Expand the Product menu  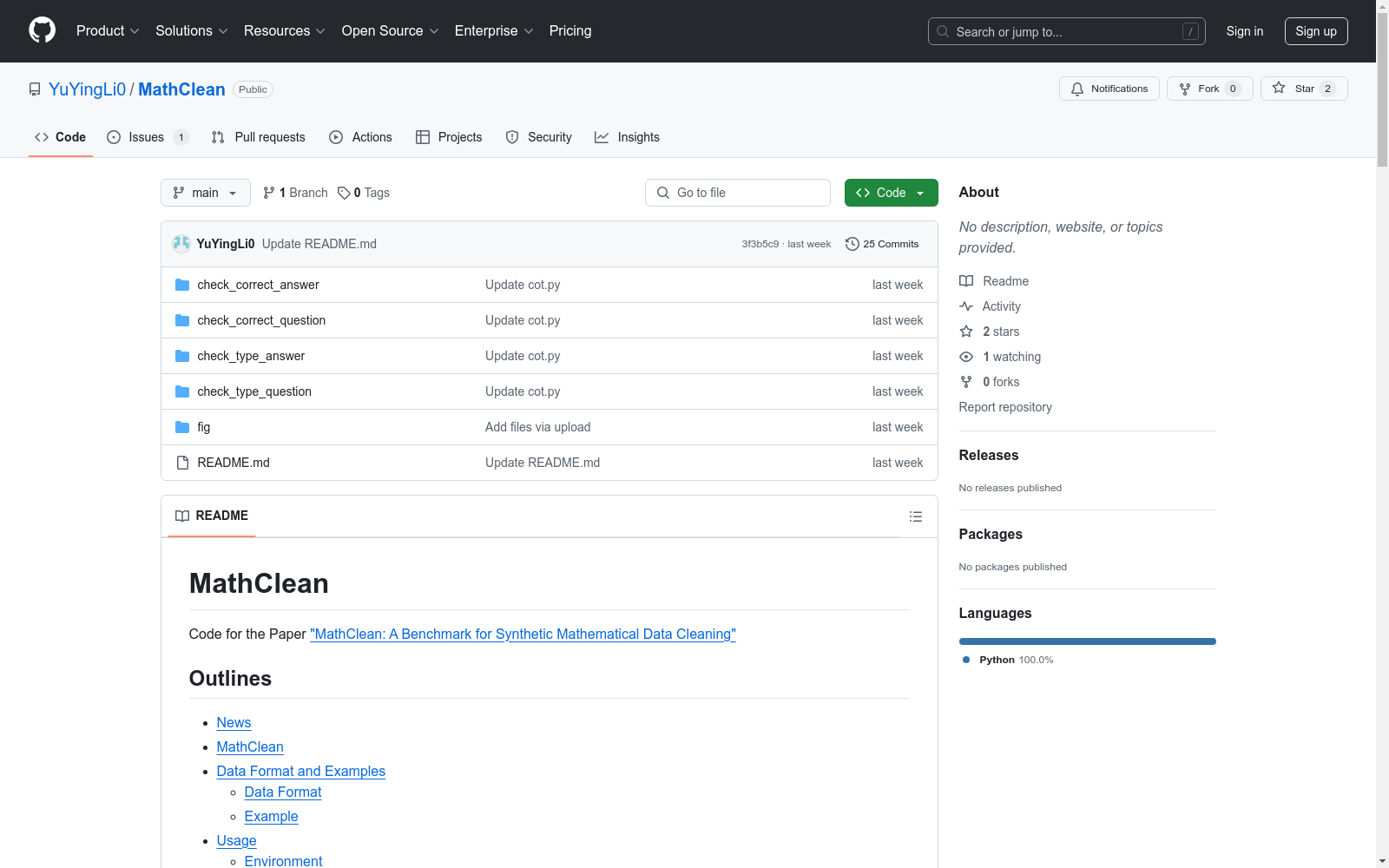[x=108, y=31]
